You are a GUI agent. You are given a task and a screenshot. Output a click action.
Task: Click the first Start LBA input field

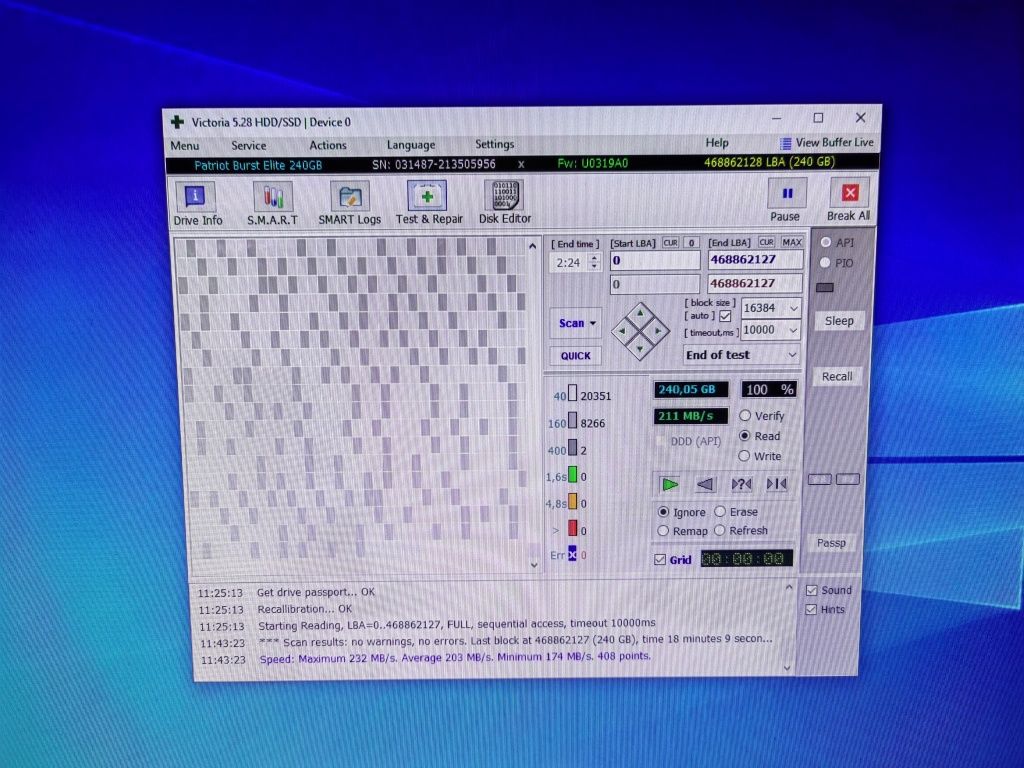tap(655, 261)
